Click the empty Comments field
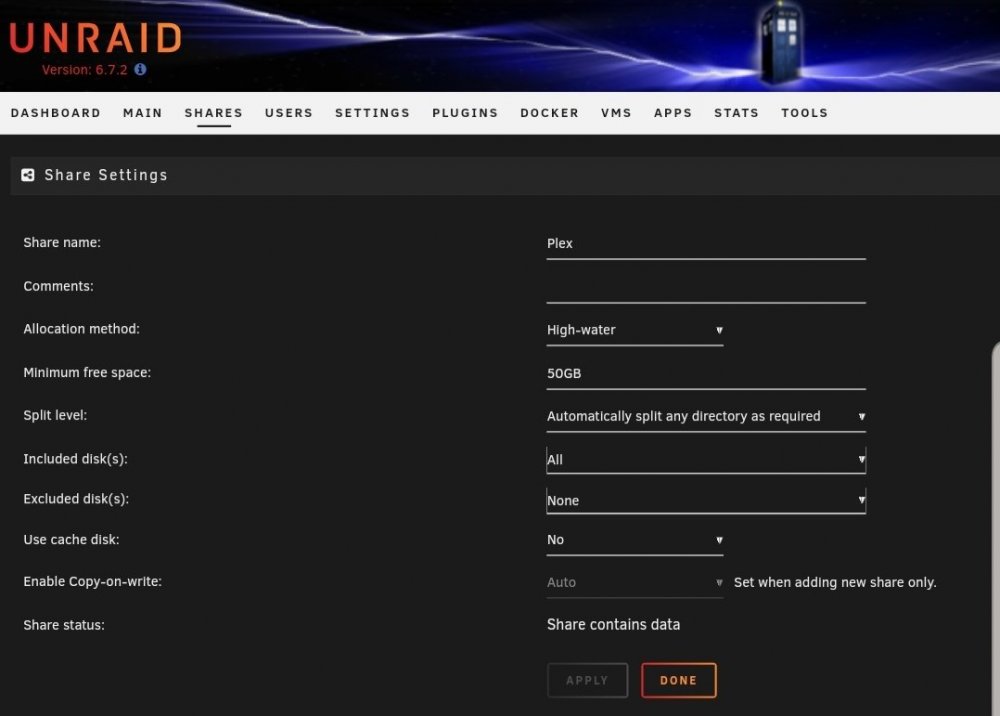 coord(706,288)
